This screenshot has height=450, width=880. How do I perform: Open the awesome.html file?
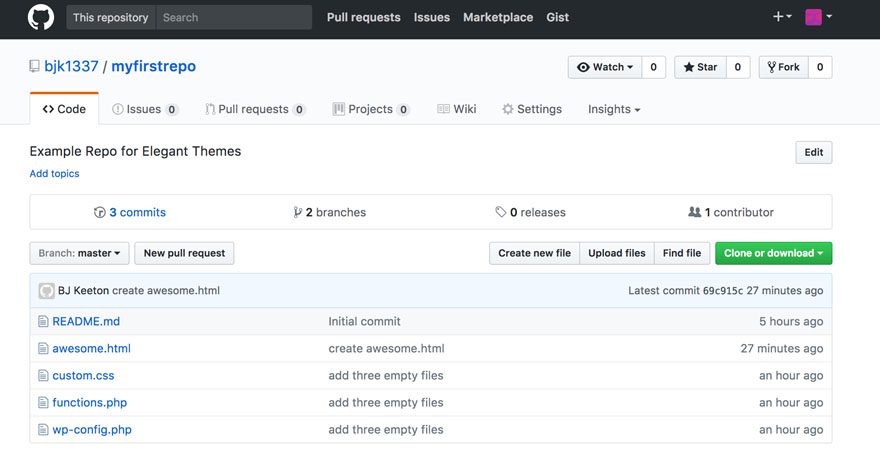pos(91,349)
